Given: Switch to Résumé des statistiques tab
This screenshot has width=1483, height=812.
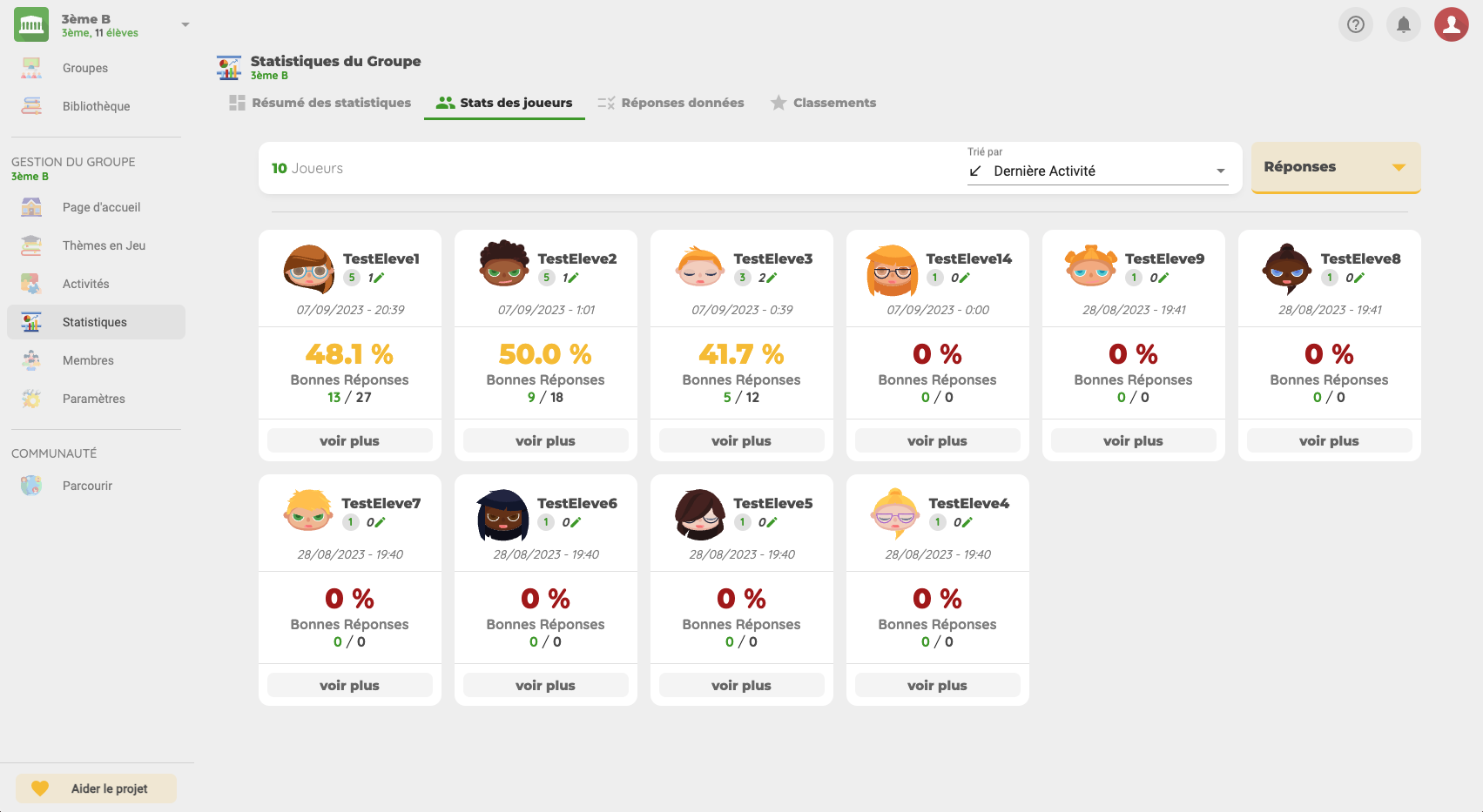Looking at the screenshot, I should pyautogui.click(x=320, y=103).
